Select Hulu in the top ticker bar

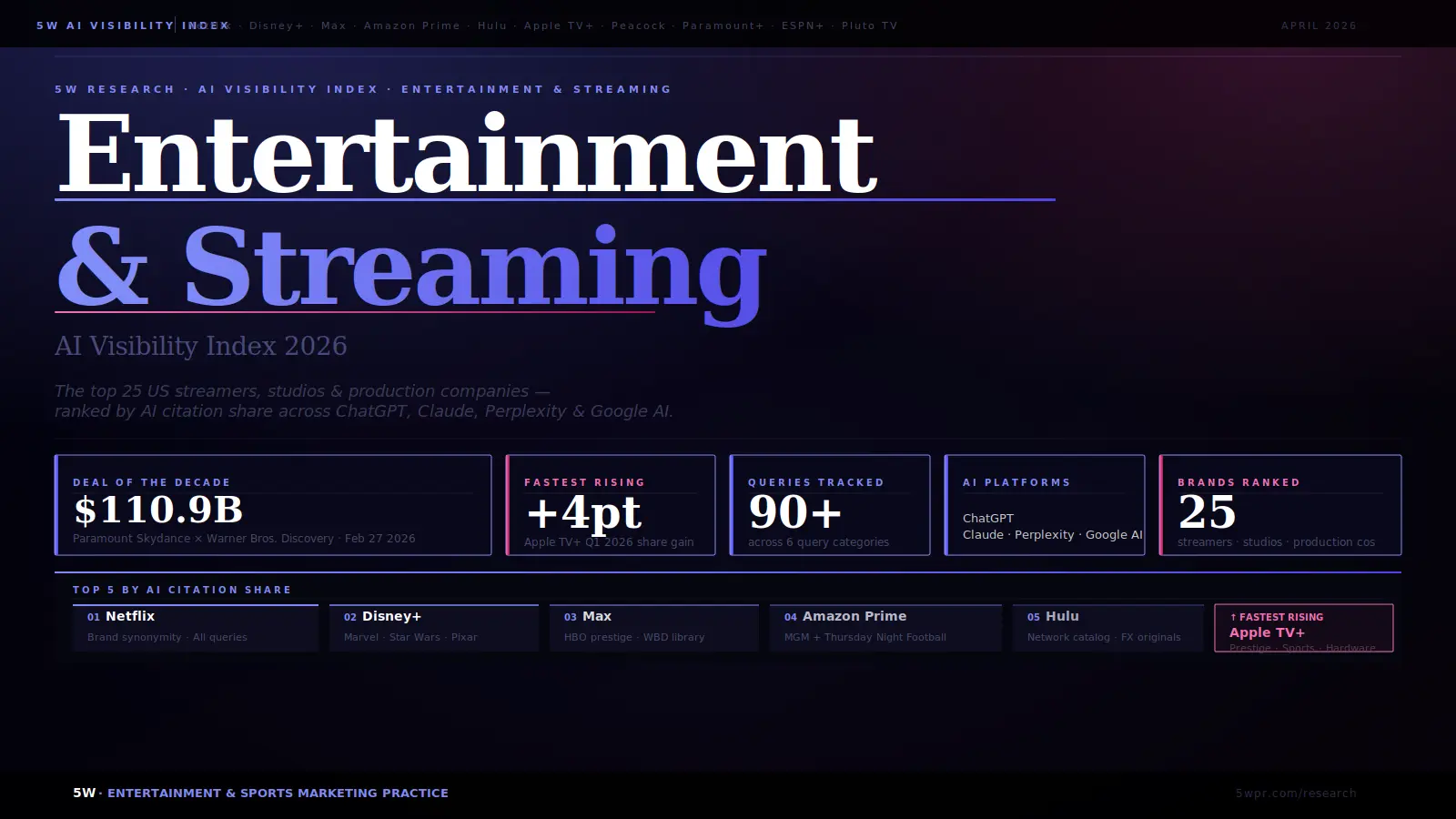492,25
